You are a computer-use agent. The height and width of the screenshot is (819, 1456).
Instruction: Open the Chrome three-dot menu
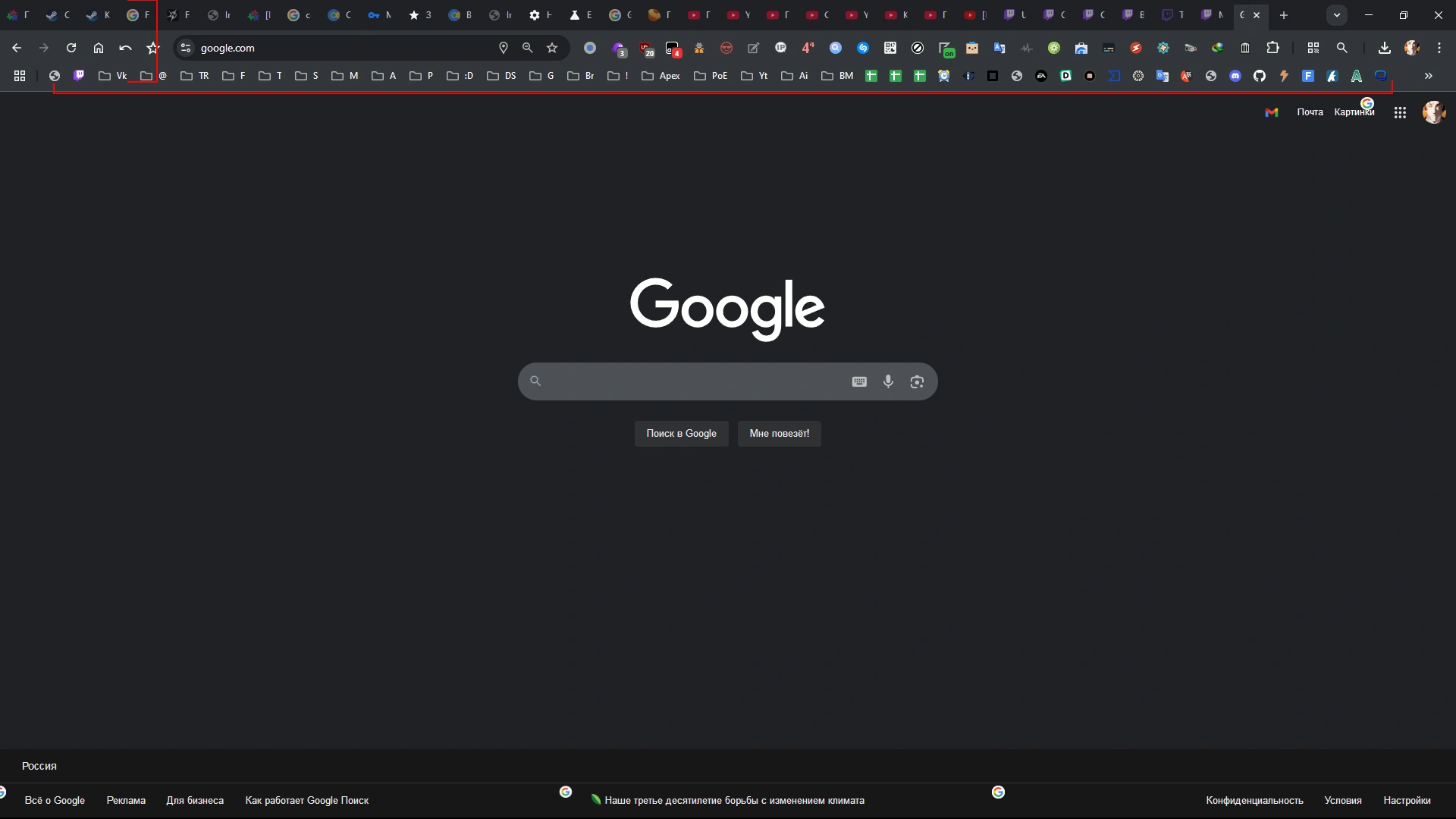(x=1439, y=48)
